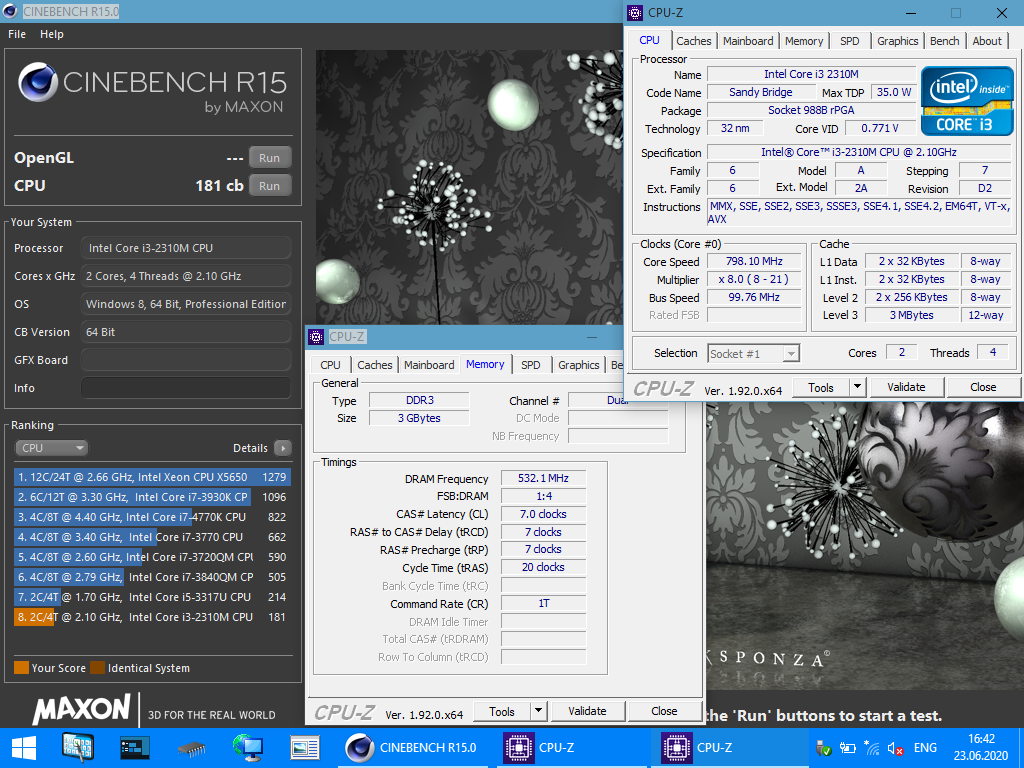The height and width of the screenshot is (768, 1024).
Task: Click the Cinebench rendered scene image
Action: [x=467, y=186]
